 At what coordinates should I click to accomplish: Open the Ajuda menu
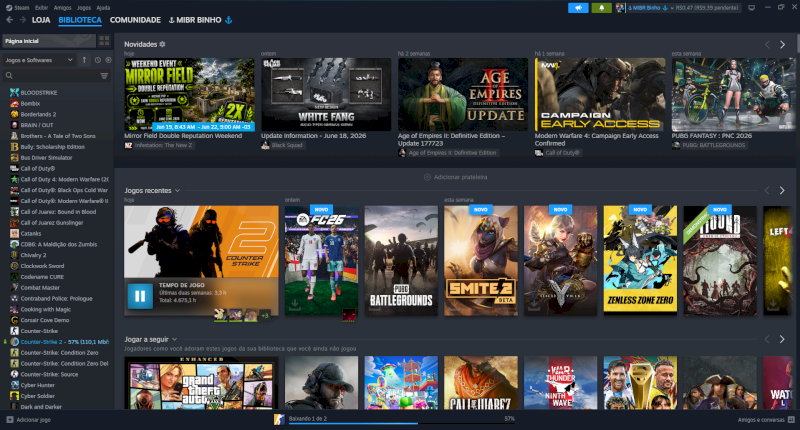coord(103,8)
